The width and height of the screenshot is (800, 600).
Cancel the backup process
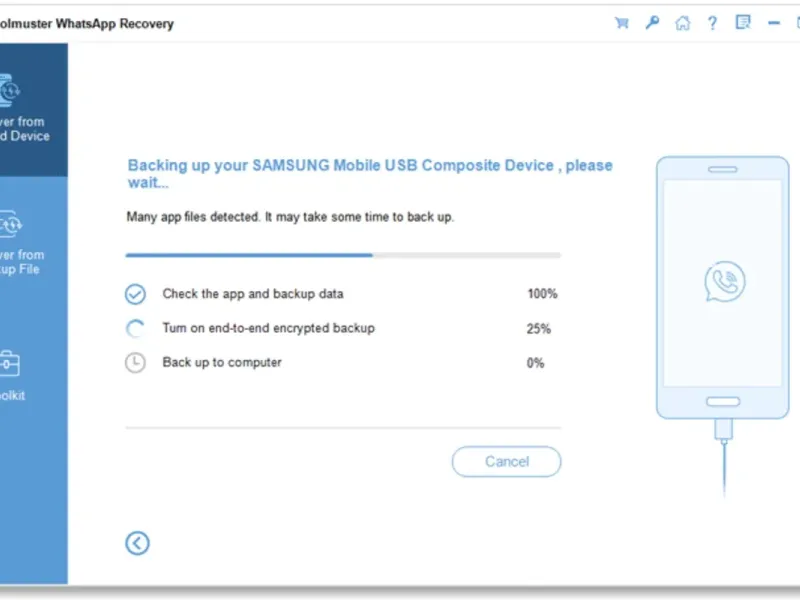(x=507, y=462)
